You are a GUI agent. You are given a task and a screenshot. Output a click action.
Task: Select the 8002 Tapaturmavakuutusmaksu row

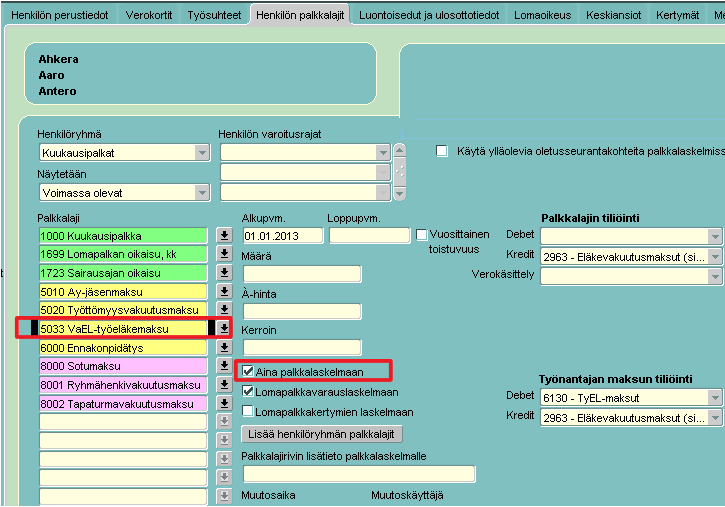click(x=123, y=403)
